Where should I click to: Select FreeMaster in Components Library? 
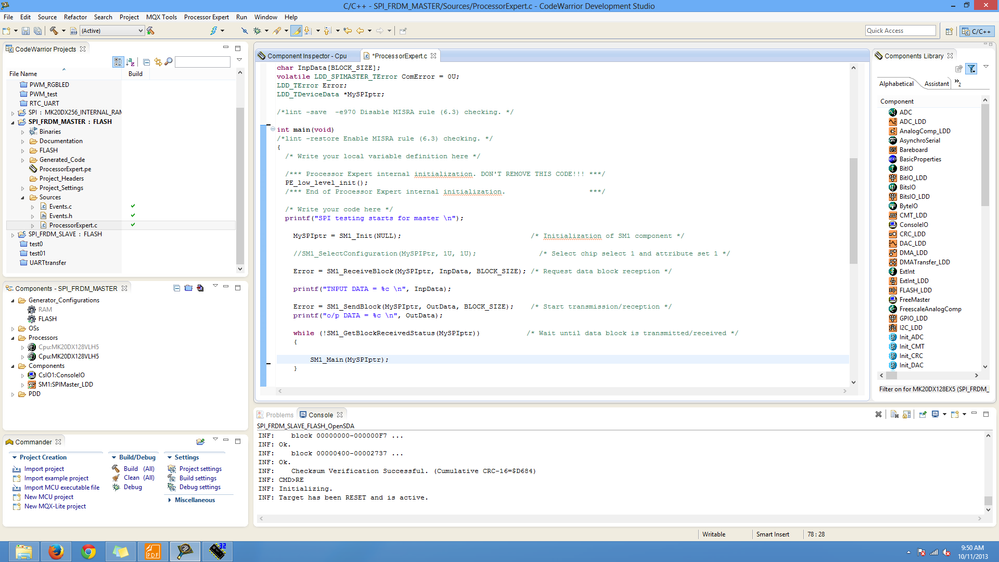pos(914,300)
